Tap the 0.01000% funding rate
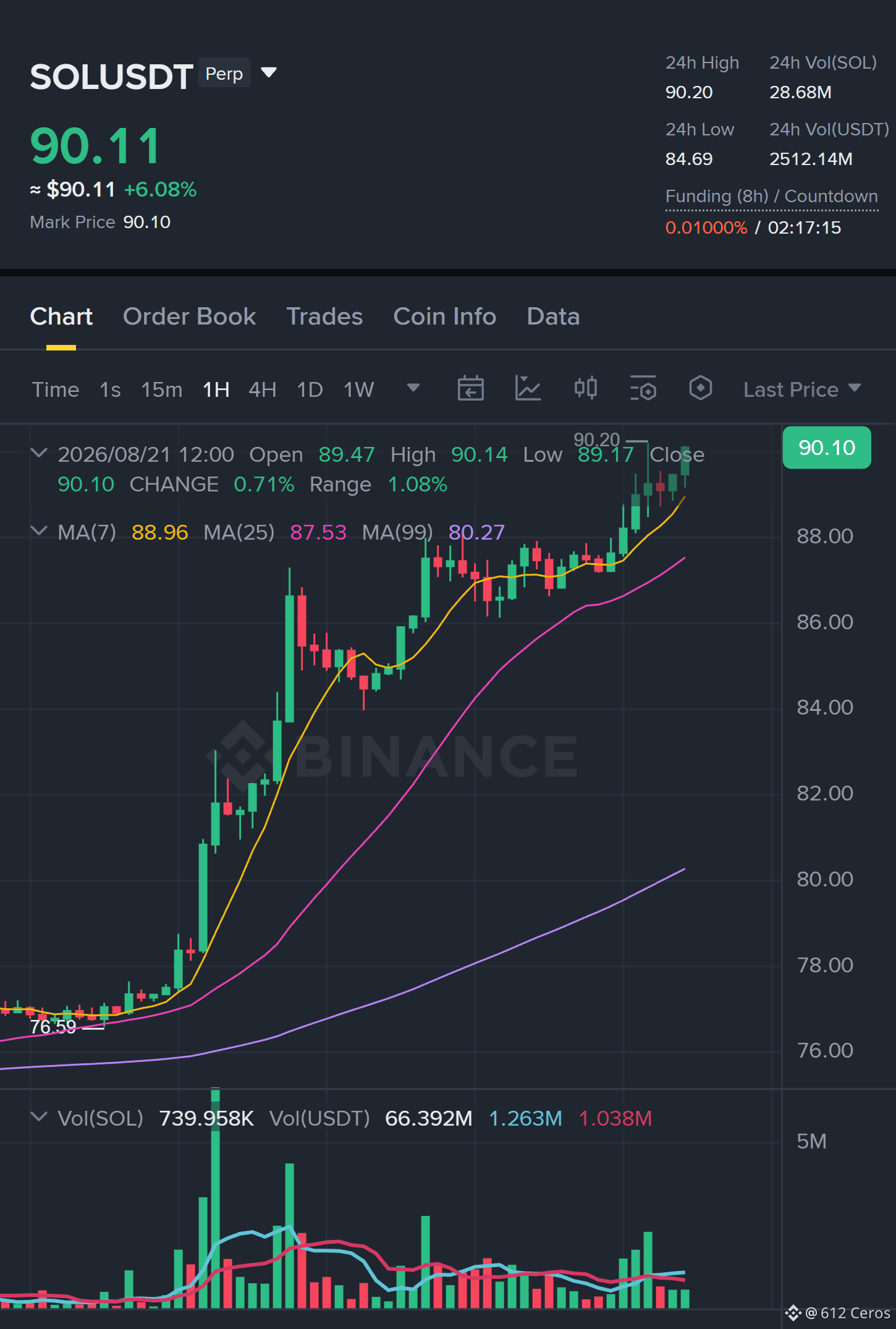The width and height of the screenshot is (896, 1329). 706,228
